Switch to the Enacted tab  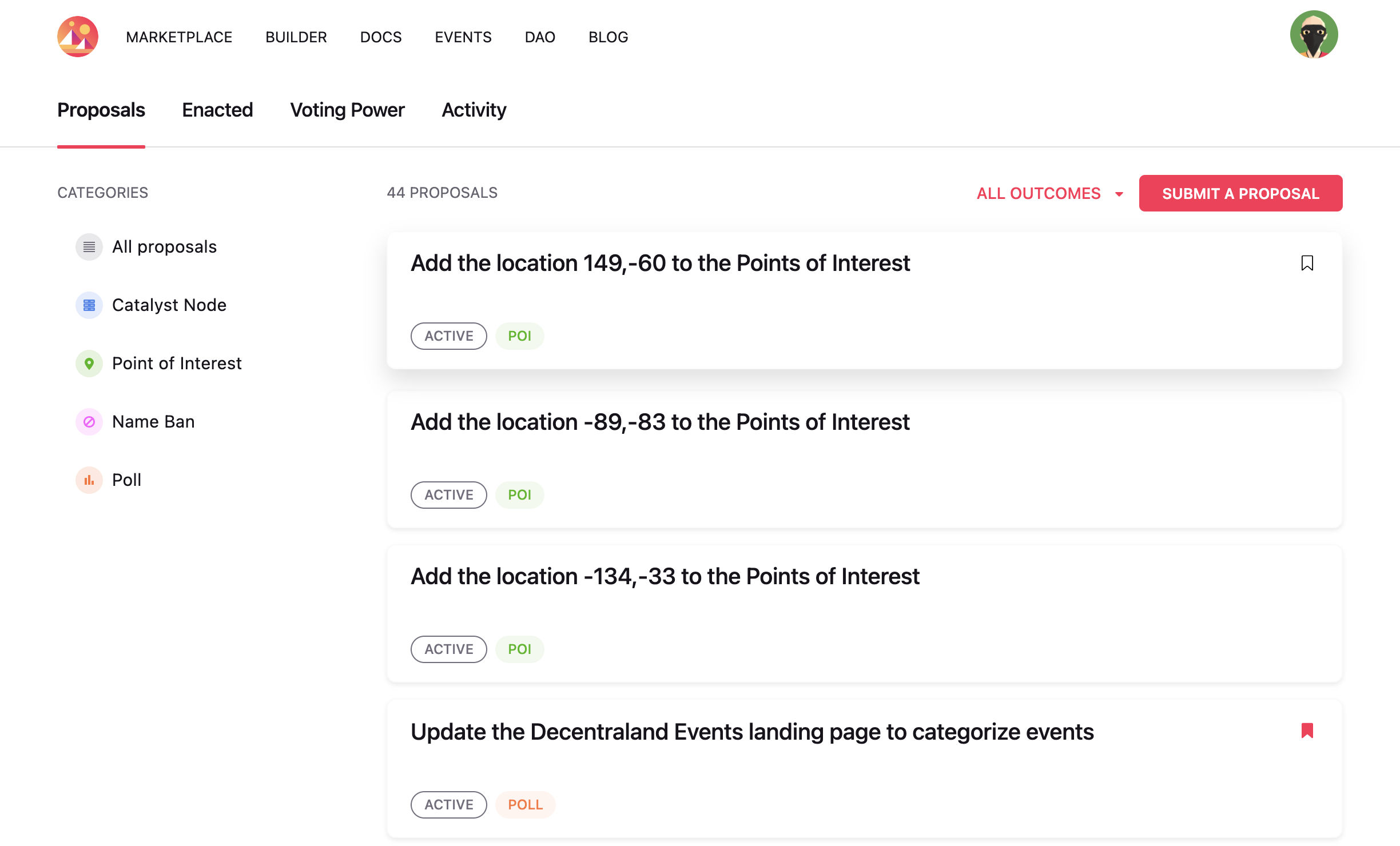(x=217, y=110)
